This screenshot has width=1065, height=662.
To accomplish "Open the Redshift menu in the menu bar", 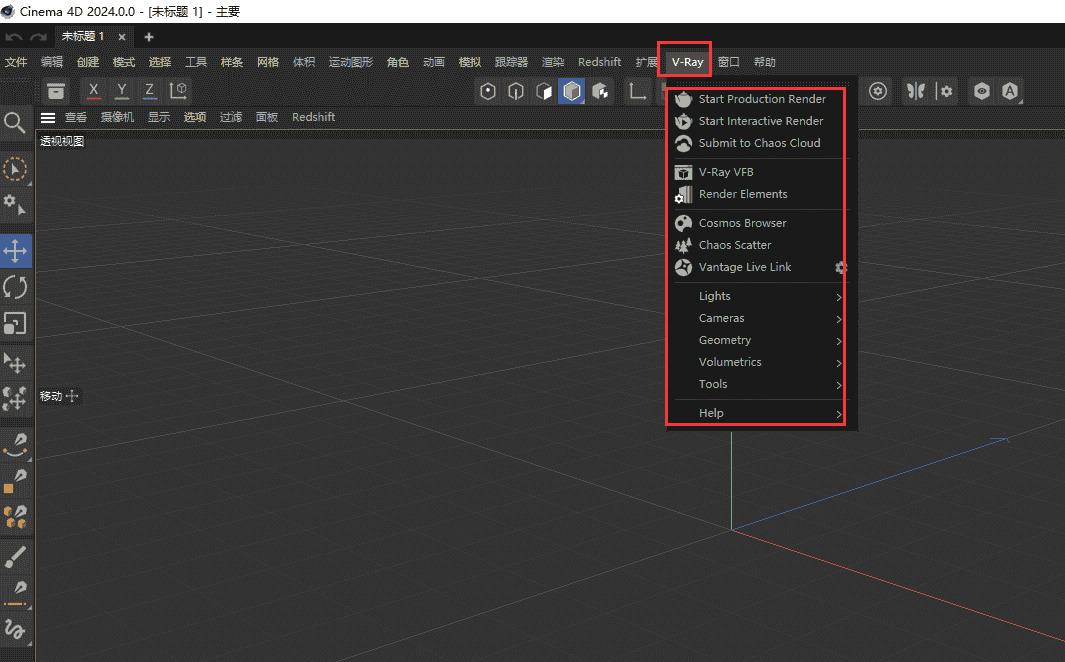I will tap(599, 61).
